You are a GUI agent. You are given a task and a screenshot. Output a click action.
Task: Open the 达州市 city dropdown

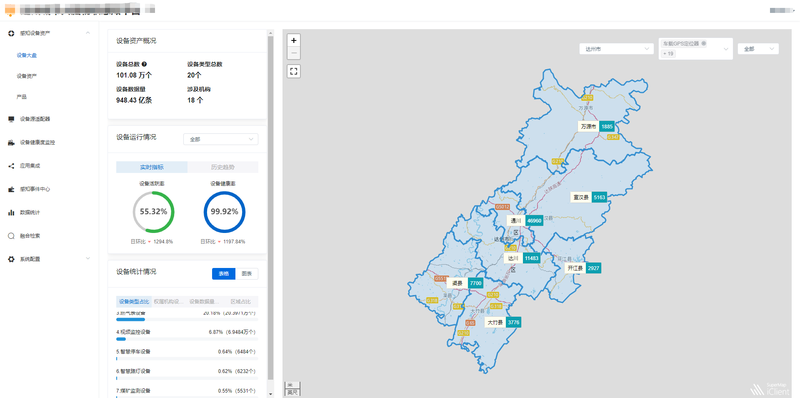(x=616, y=49)
